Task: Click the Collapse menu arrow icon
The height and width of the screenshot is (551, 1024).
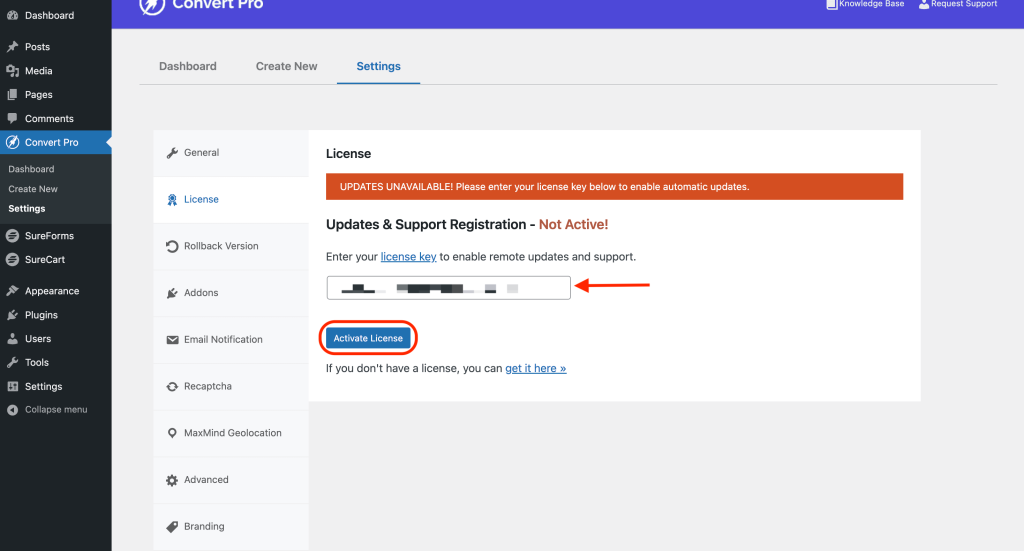Action: [x=12, y=410]
